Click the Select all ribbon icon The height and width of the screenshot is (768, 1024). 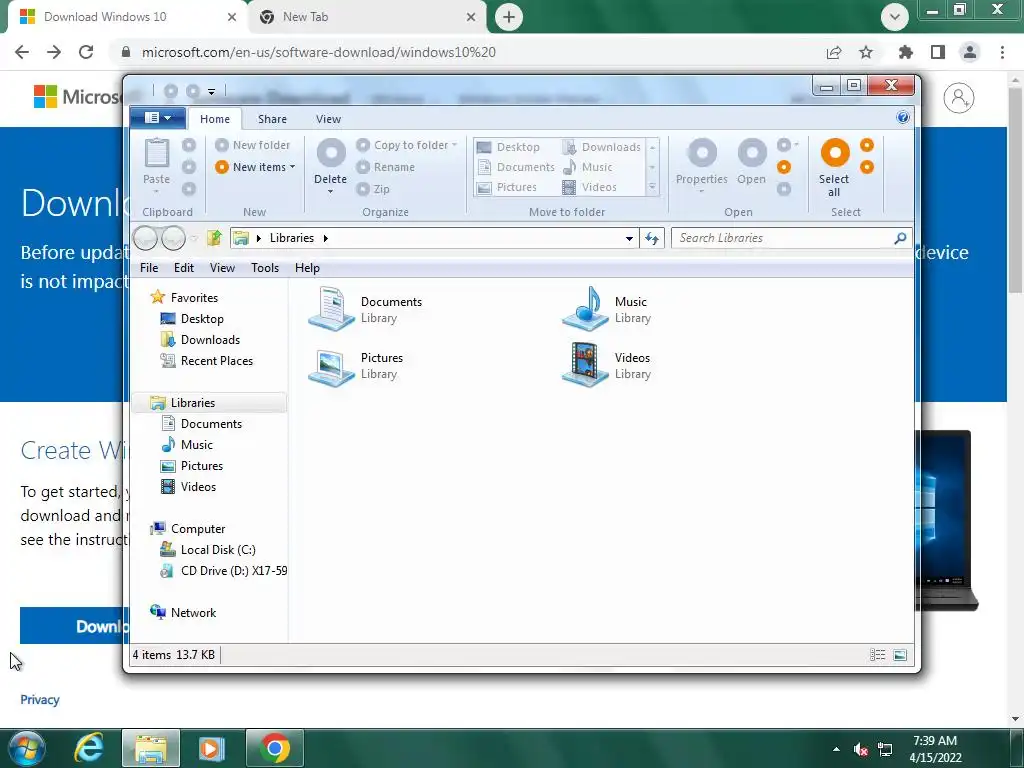tap(835, 153)
